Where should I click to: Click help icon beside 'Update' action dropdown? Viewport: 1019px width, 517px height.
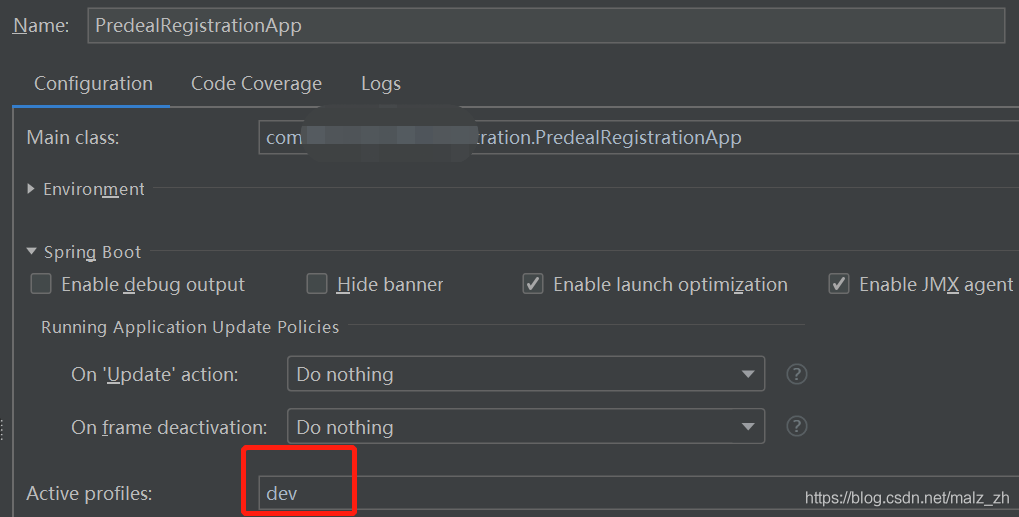coord(797,374)
